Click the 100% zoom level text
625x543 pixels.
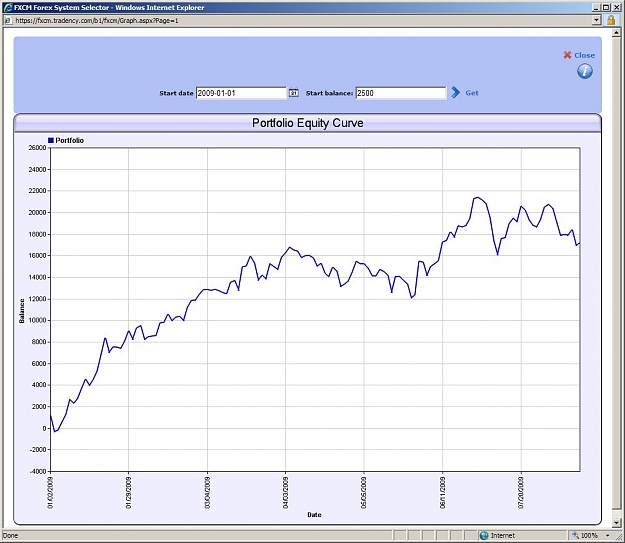coord(590,535)
